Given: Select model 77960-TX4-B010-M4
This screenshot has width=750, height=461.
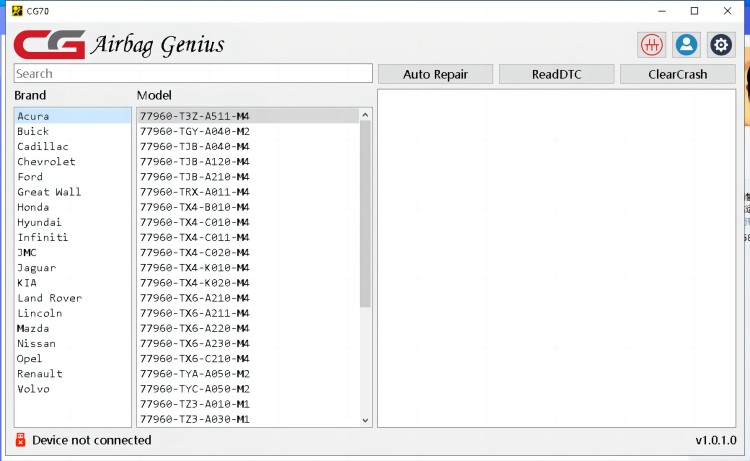Looking at the screenshot, I should (x=248, y=207).
